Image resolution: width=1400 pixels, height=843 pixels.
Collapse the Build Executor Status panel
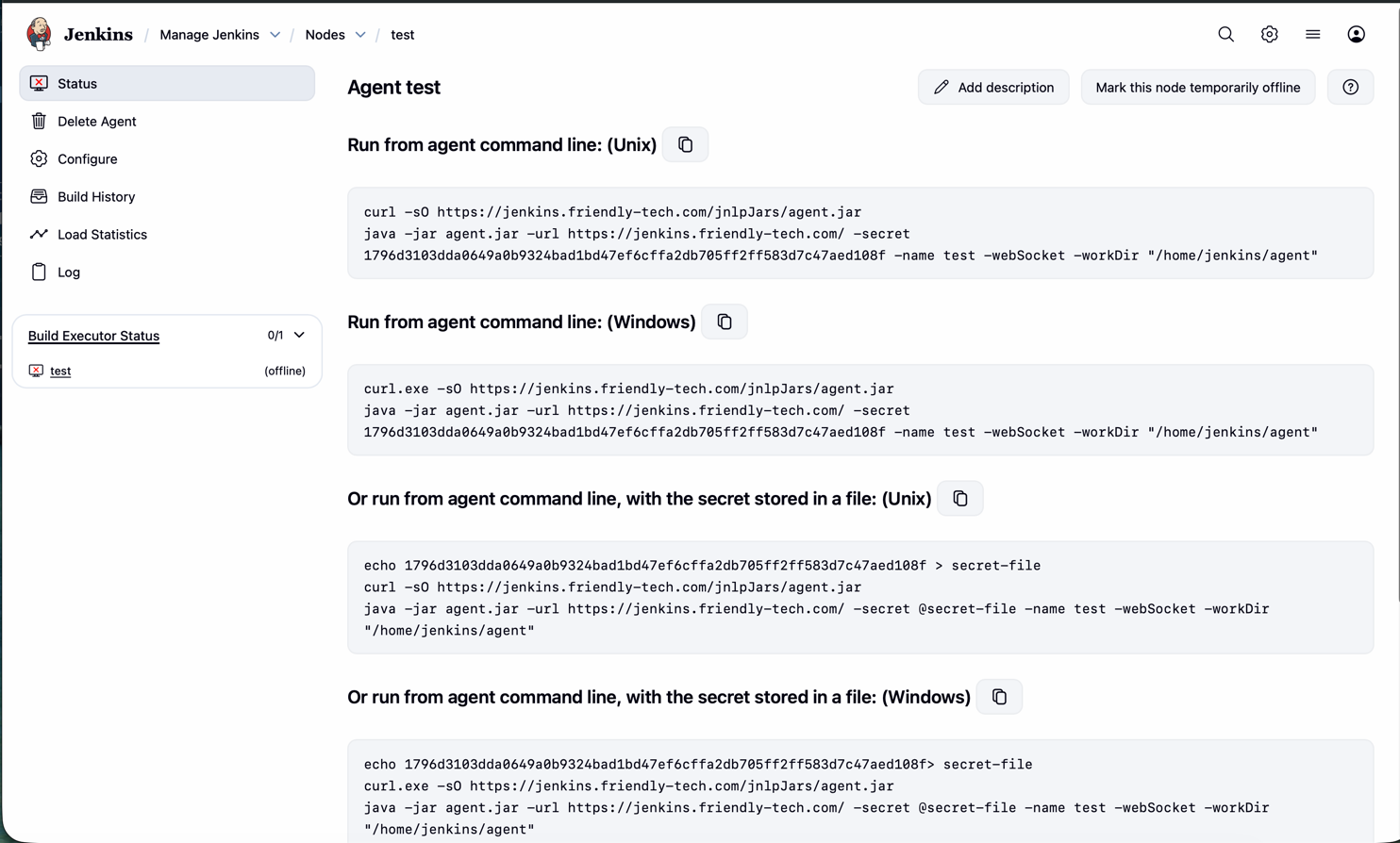pyautogui.click(x=299, y=335)
